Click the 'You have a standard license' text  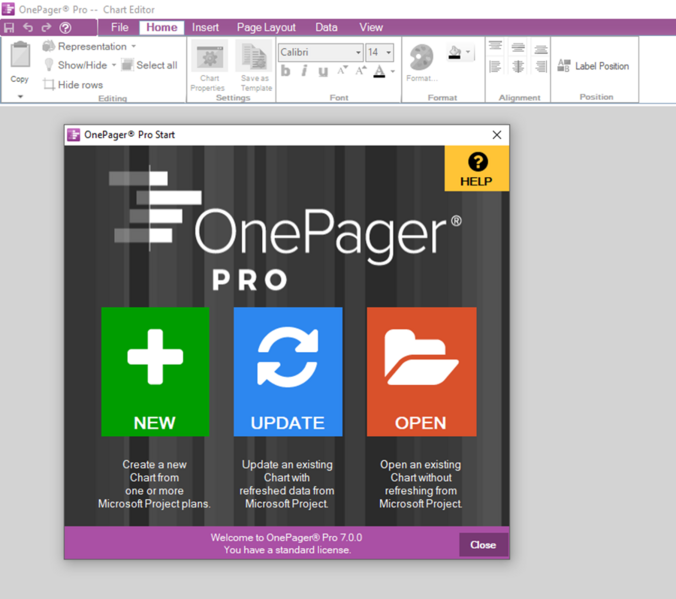[287, 550]
